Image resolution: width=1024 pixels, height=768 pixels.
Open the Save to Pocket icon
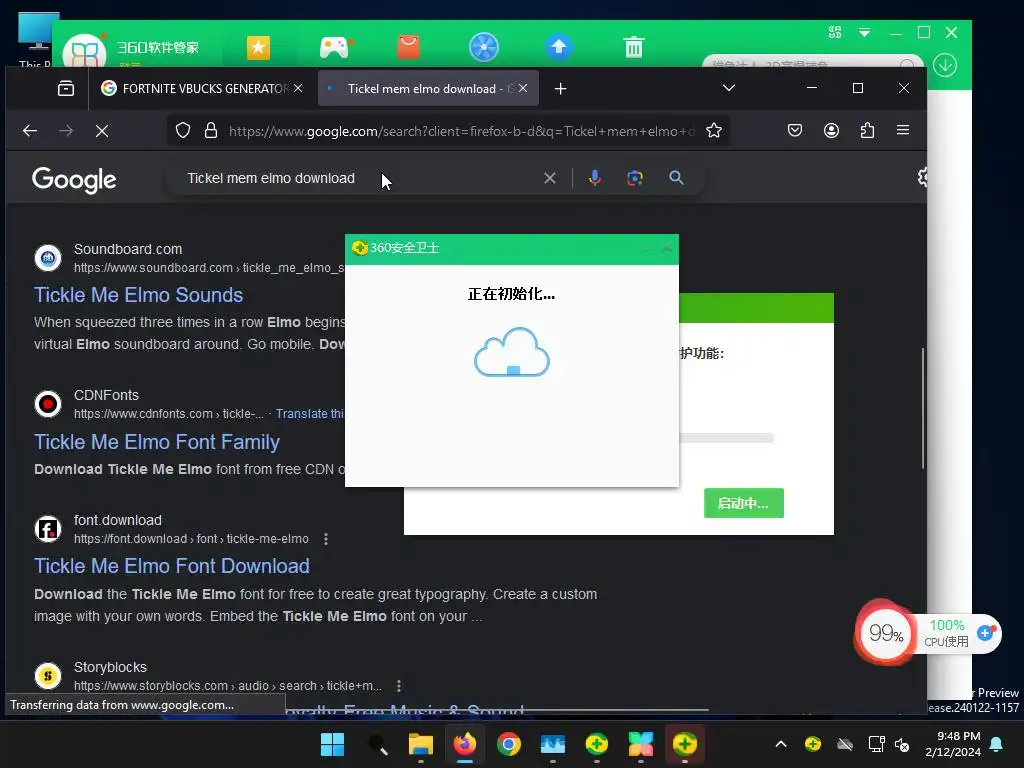(795, 130)
